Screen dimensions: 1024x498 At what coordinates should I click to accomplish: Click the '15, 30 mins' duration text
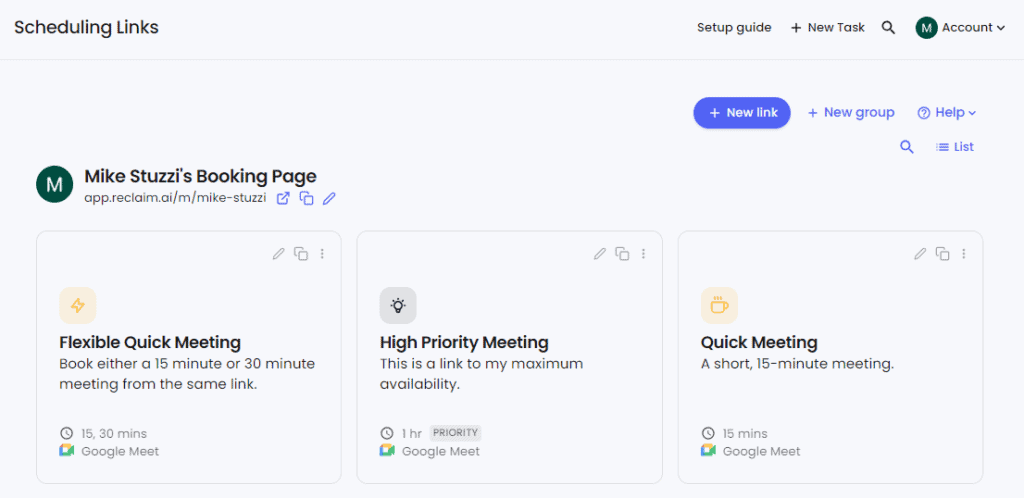pyautogui.click(x=114, y=433)
